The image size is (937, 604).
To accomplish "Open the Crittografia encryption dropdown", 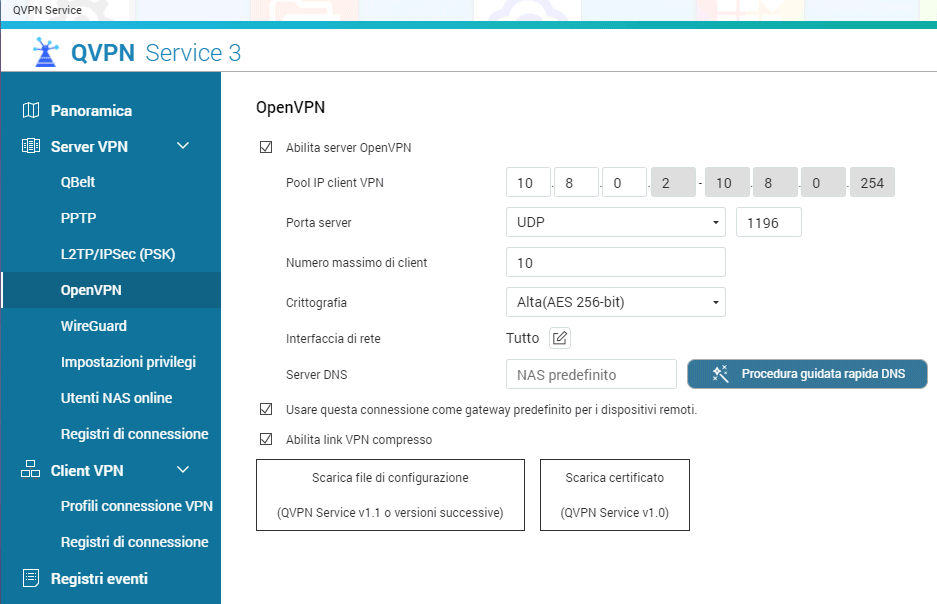I will [x=616, y=302].
